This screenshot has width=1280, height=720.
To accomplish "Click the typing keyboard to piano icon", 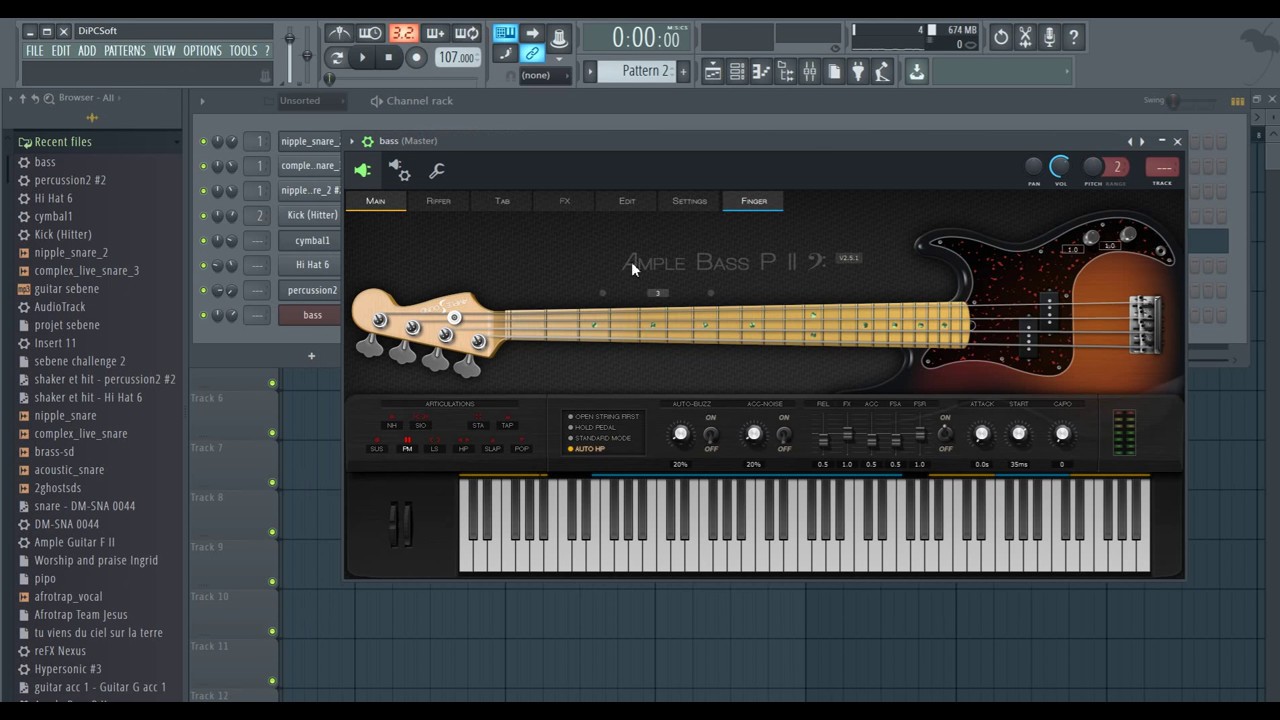I will click(x=506, y=33).
